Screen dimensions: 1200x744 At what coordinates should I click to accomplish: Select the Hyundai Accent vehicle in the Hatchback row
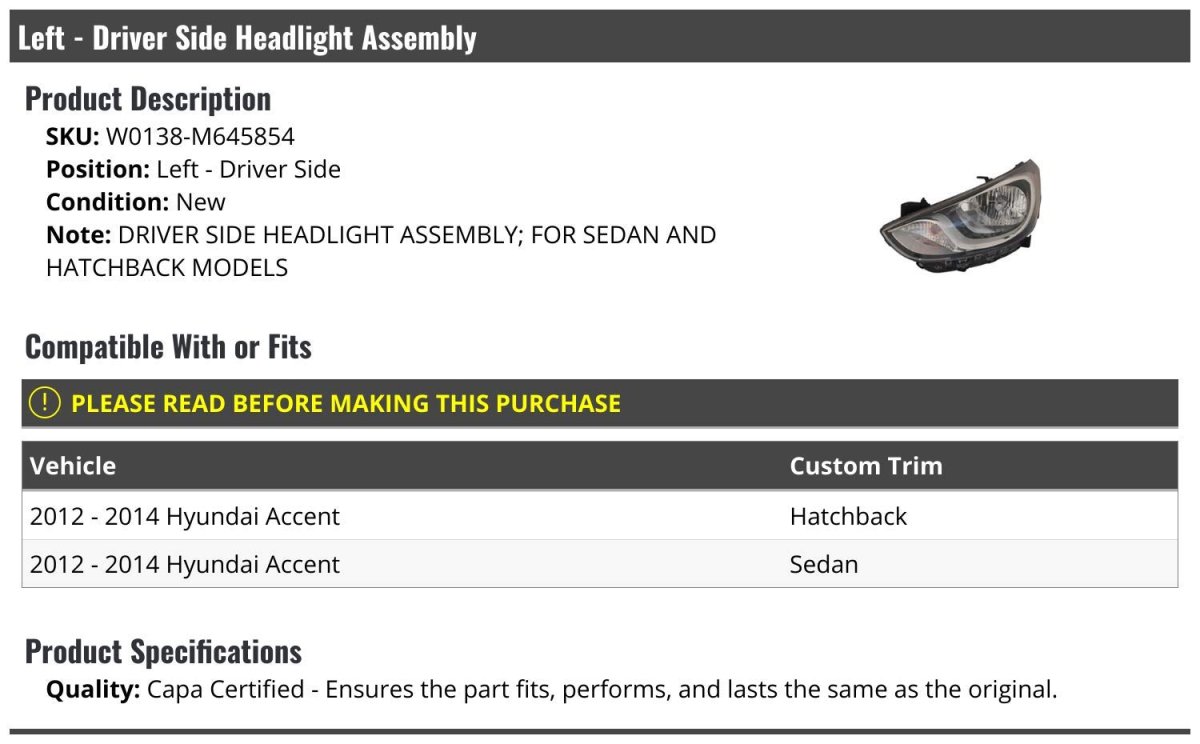pos(185,516)
